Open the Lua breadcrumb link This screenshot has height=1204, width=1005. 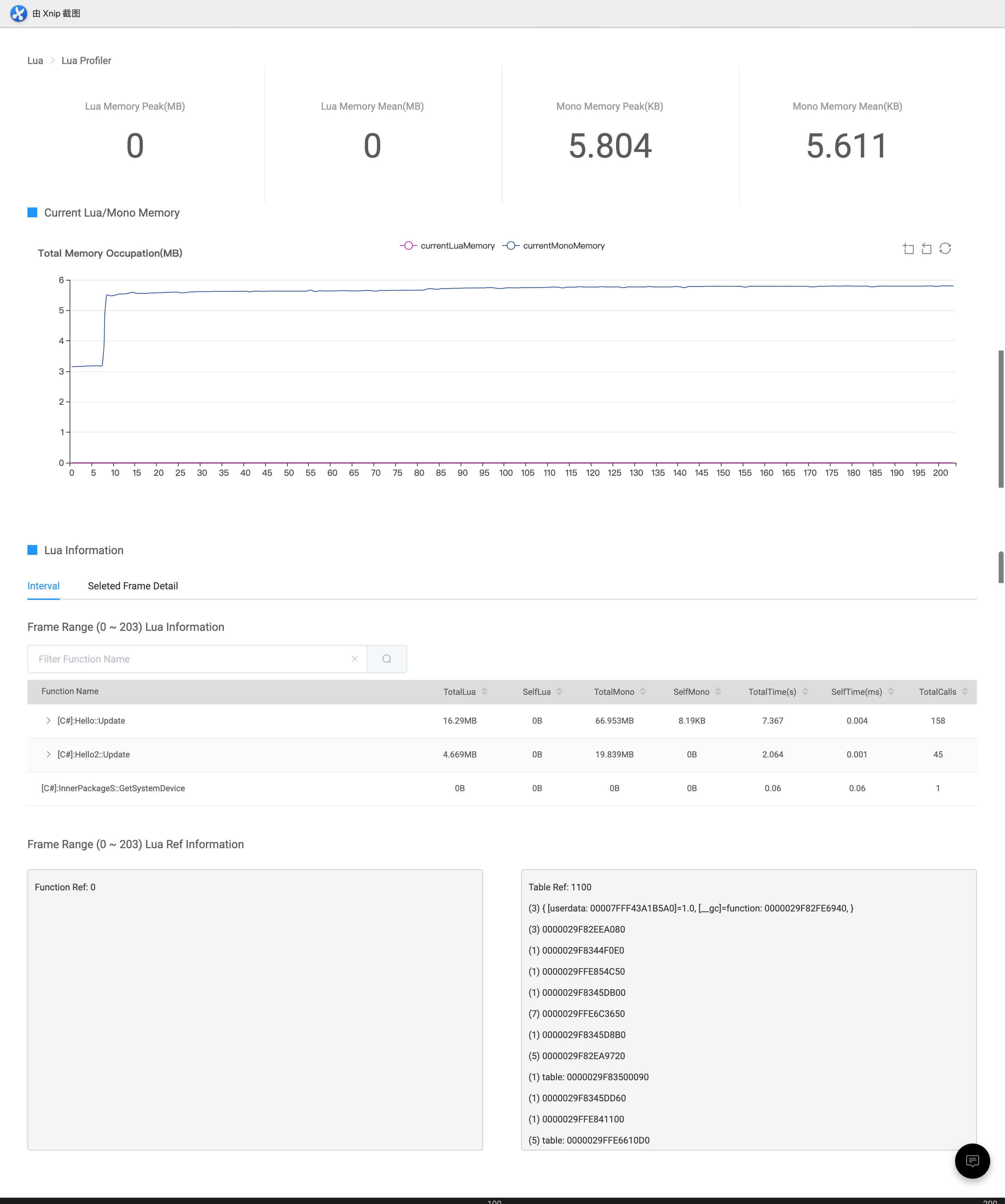tap(35, 61)
